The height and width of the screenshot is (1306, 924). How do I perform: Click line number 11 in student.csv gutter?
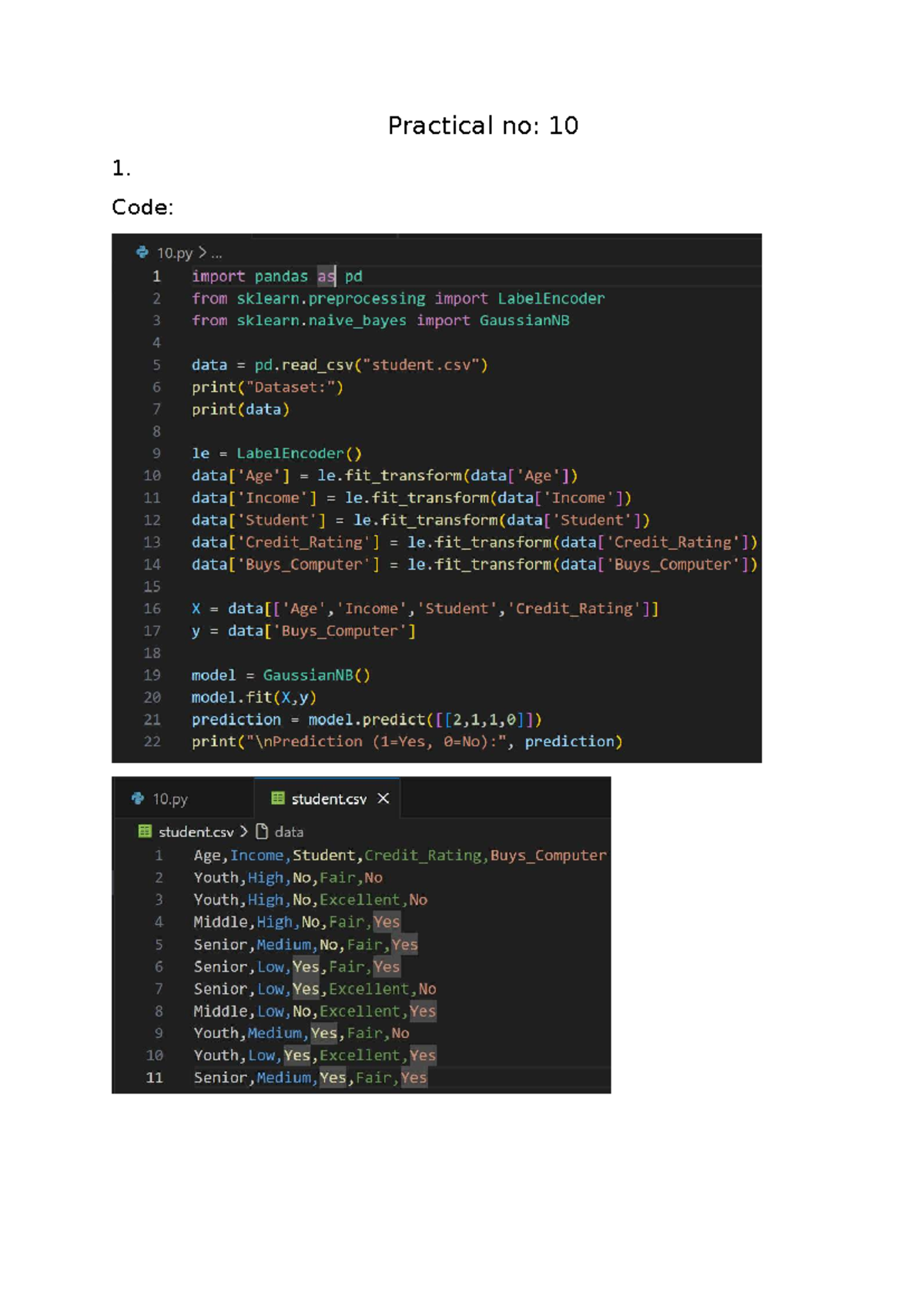point(155,1077)
